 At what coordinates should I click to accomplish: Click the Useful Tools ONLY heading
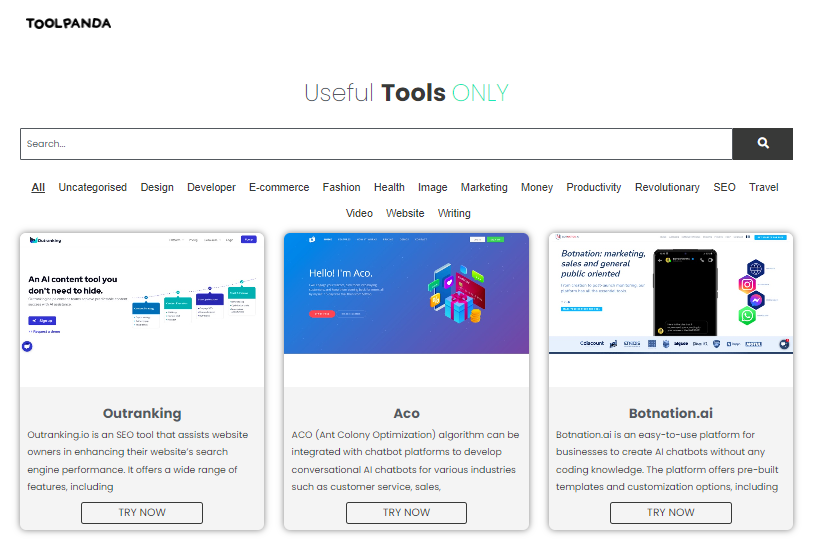click(x=406, y=93)
